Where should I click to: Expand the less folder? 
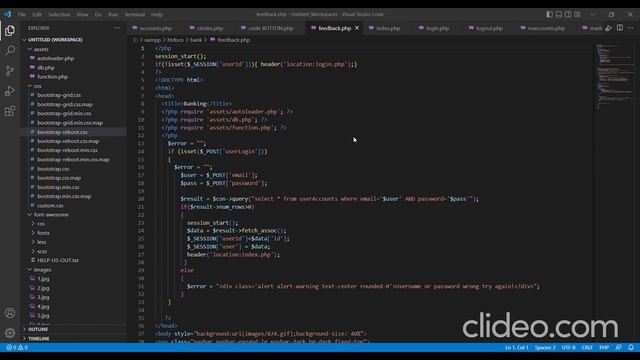[x=73, y=242]
